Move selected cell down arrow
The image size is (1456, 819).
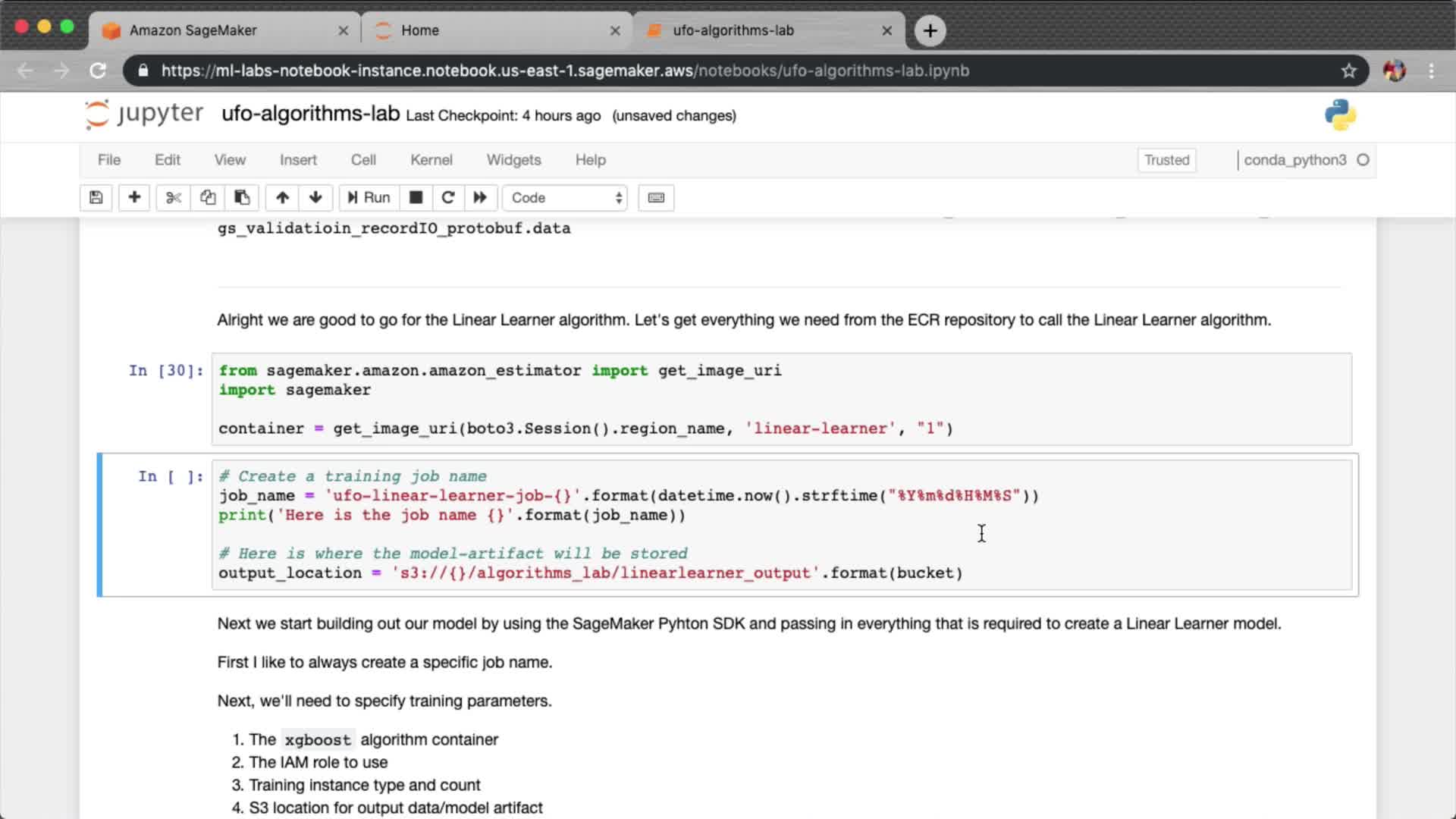[x=315, y=198]
